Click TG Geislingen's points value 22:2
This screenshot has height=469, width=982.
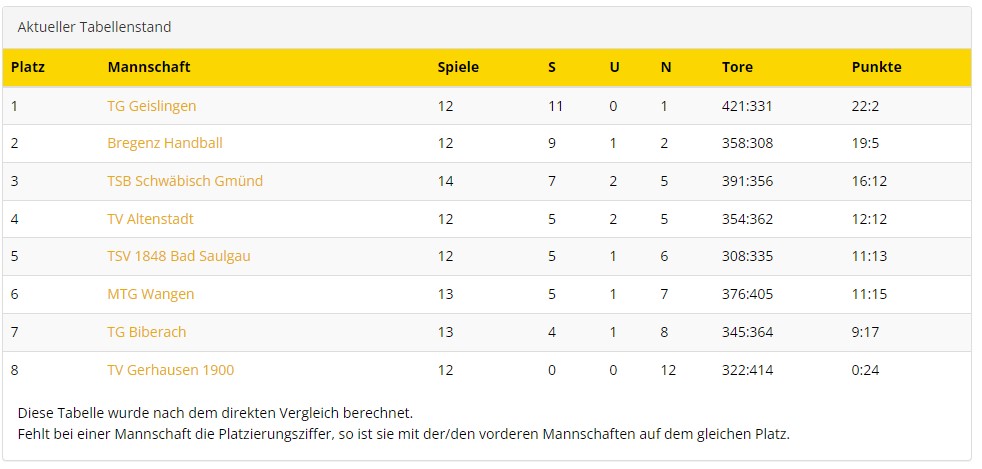[866, 106]
